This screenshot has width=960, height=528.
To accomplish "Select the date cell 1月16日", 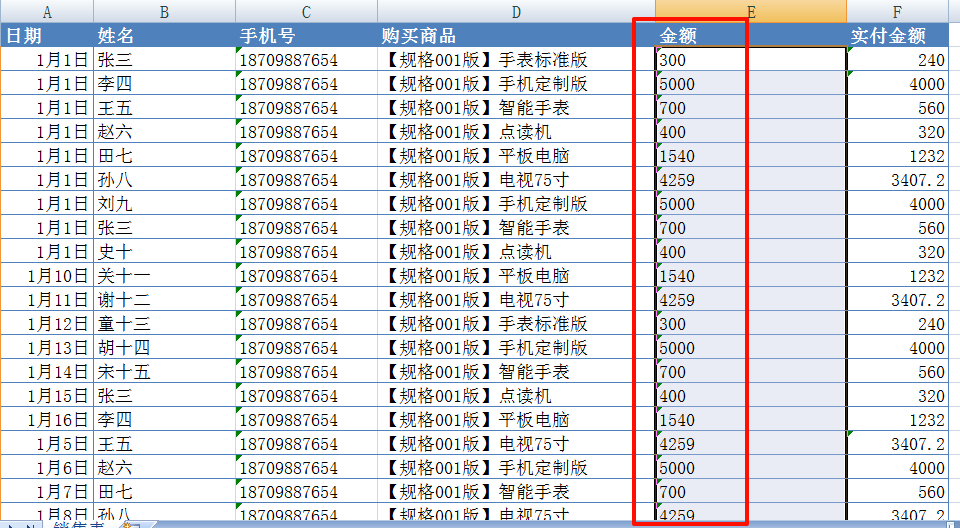I will point(47,420).
